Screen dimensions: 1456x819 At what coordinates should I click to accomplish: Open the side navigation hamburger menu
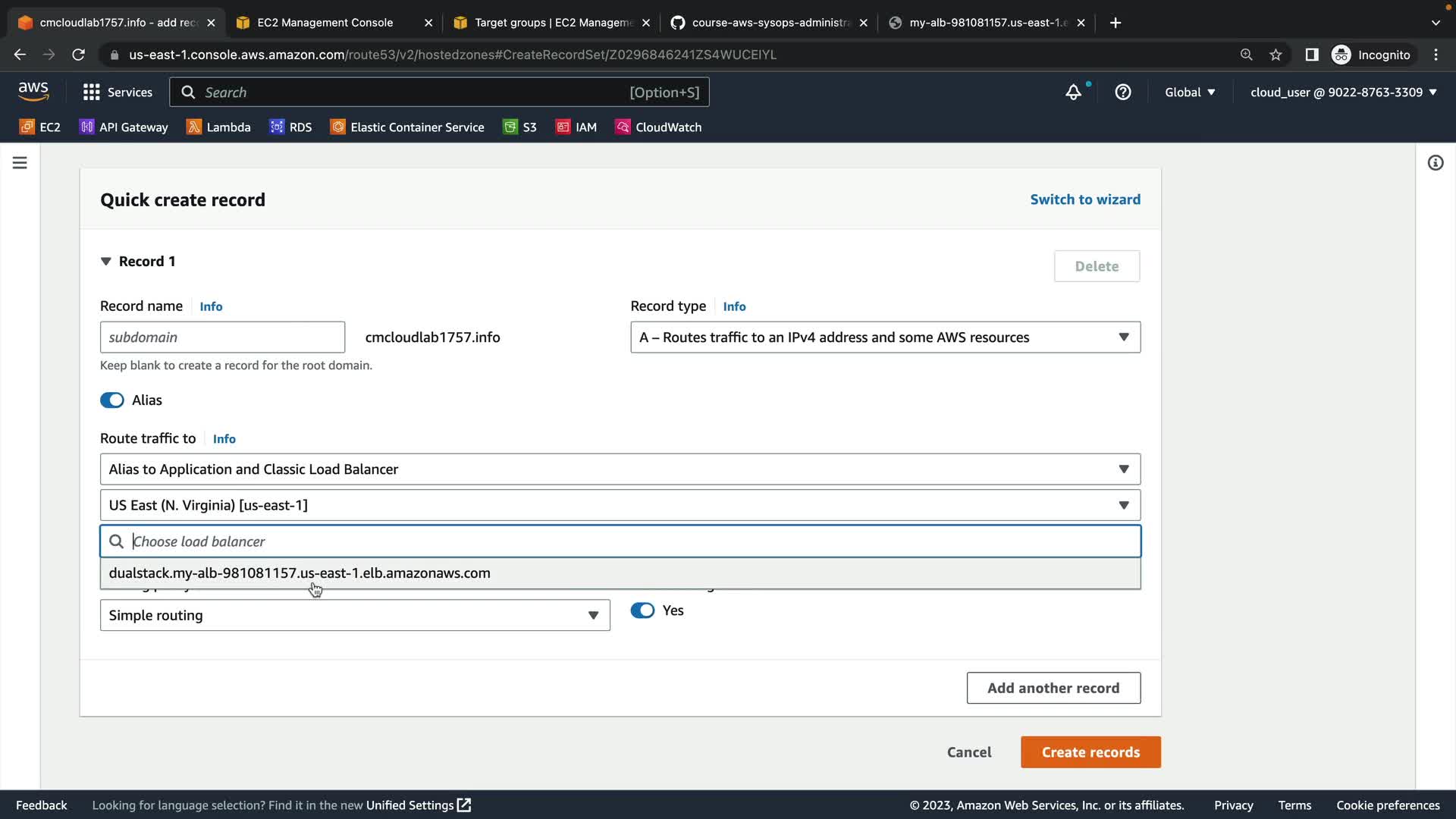[20, 163]
